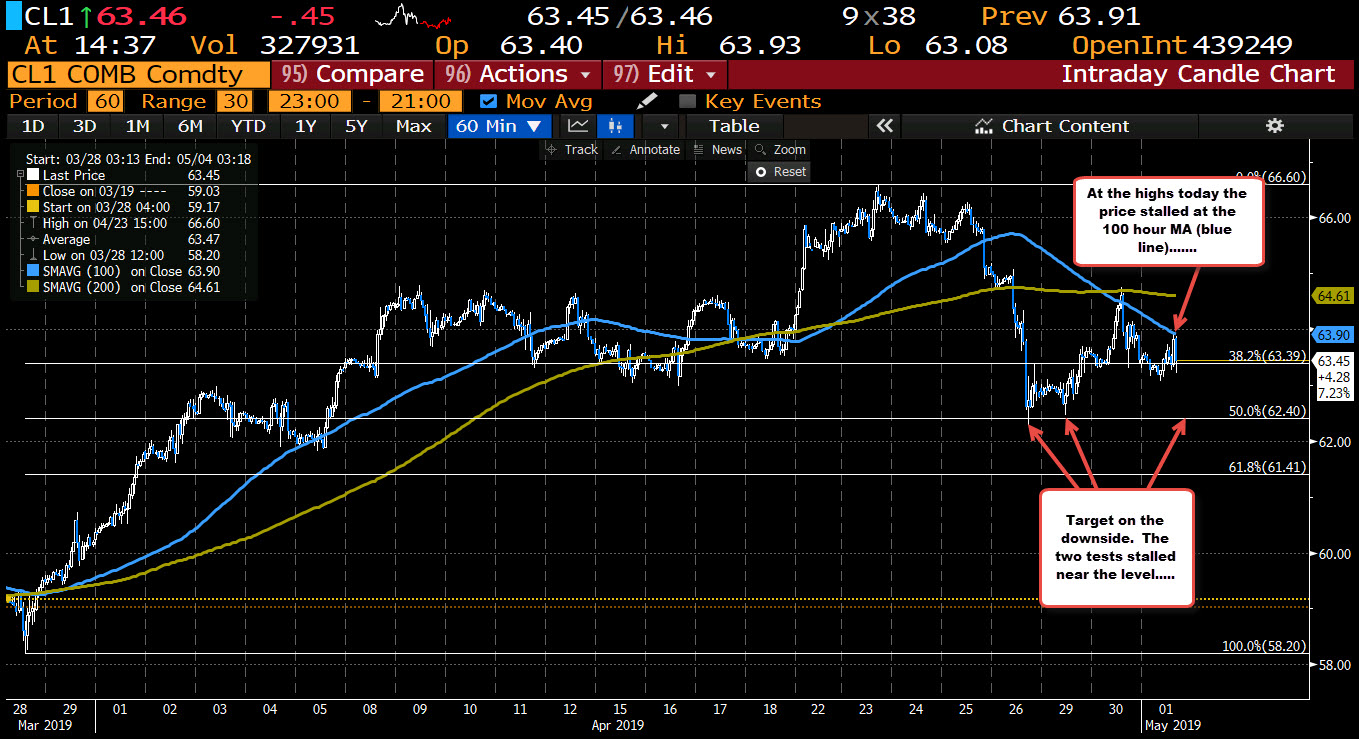Screen dimensions: 1359x739
Task: Open the Table view
Action: 734,126
